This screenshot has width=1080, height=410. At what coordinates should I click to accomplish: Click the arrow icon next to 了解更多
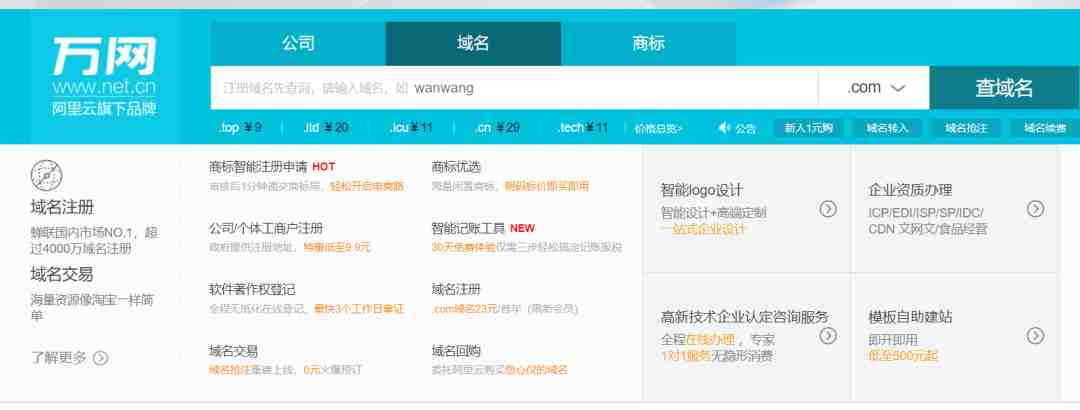tap(101, 358)
